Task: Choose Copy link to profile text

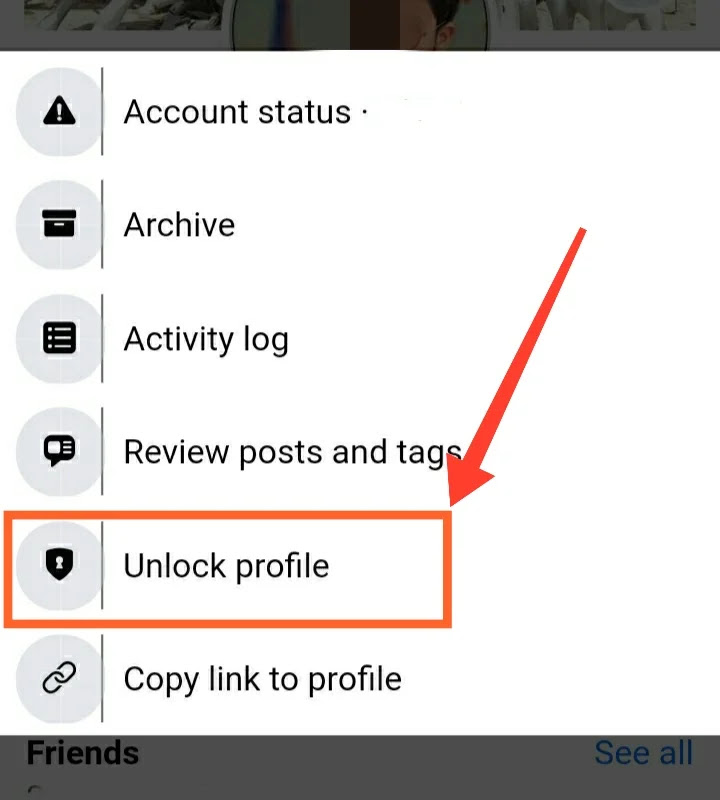Action: (263, 679)
